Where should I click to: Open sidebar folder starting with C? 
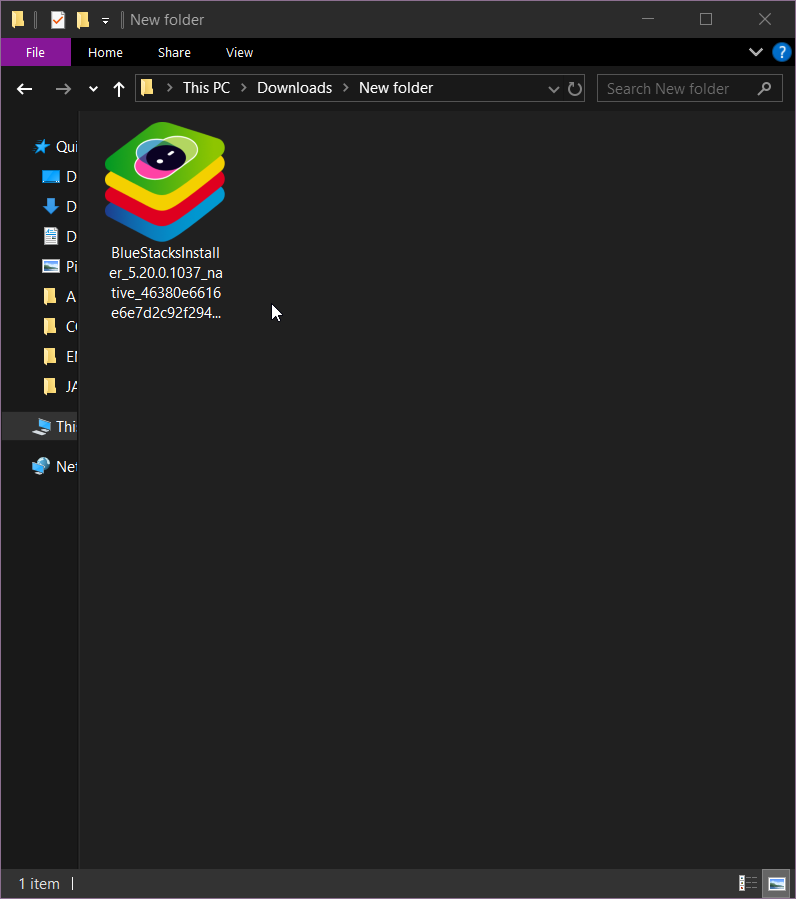pos(59,326)
